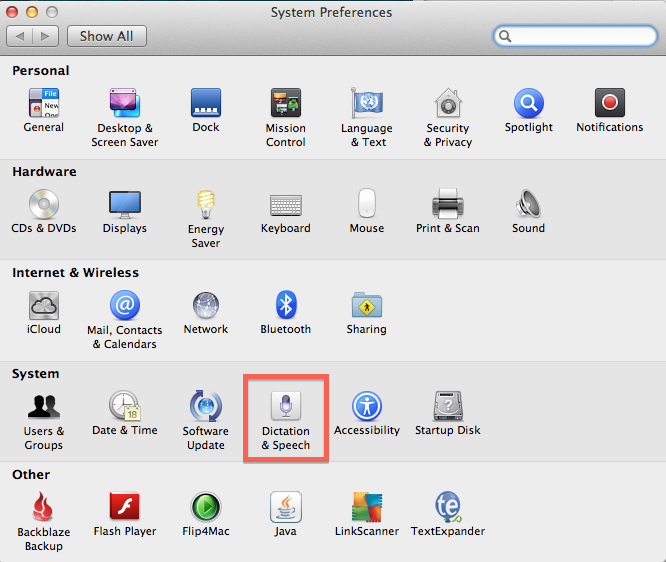Screen dimensions: 666x562
Task: Click the back navigation arrow
Action: 20,36
